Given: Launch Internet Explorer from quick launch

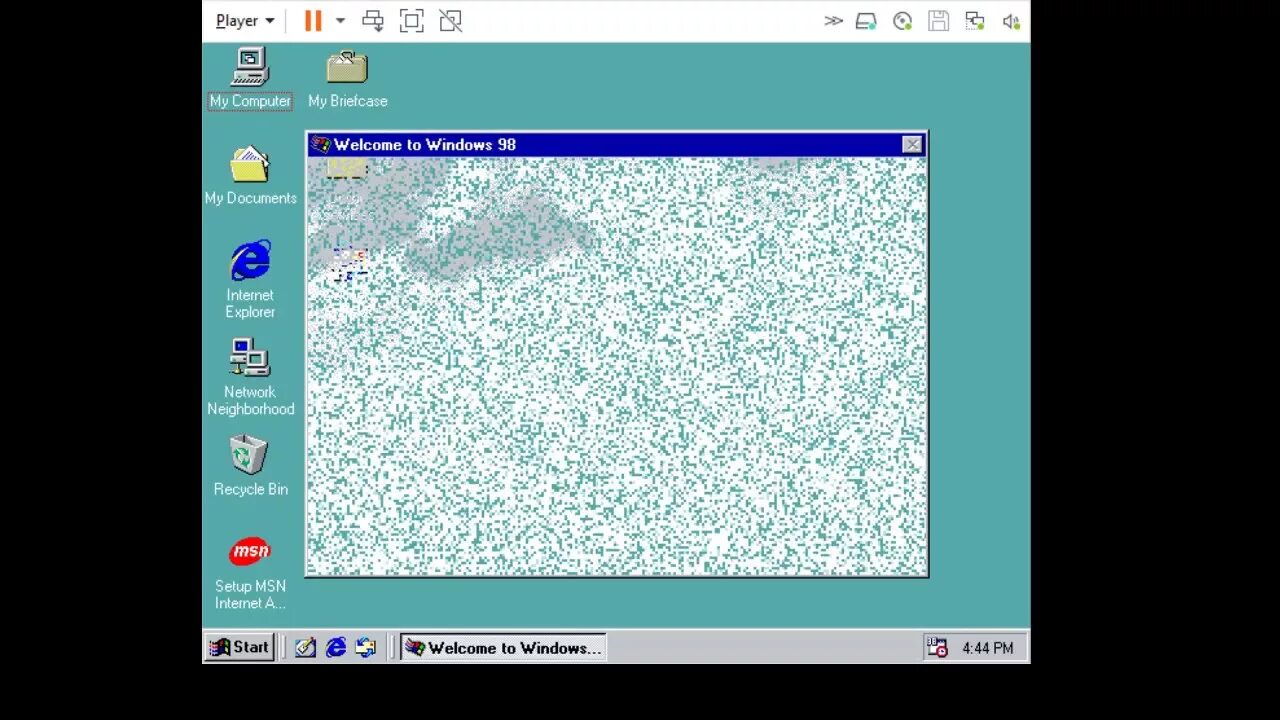Looking at the screenshot, I should point(336,648).
